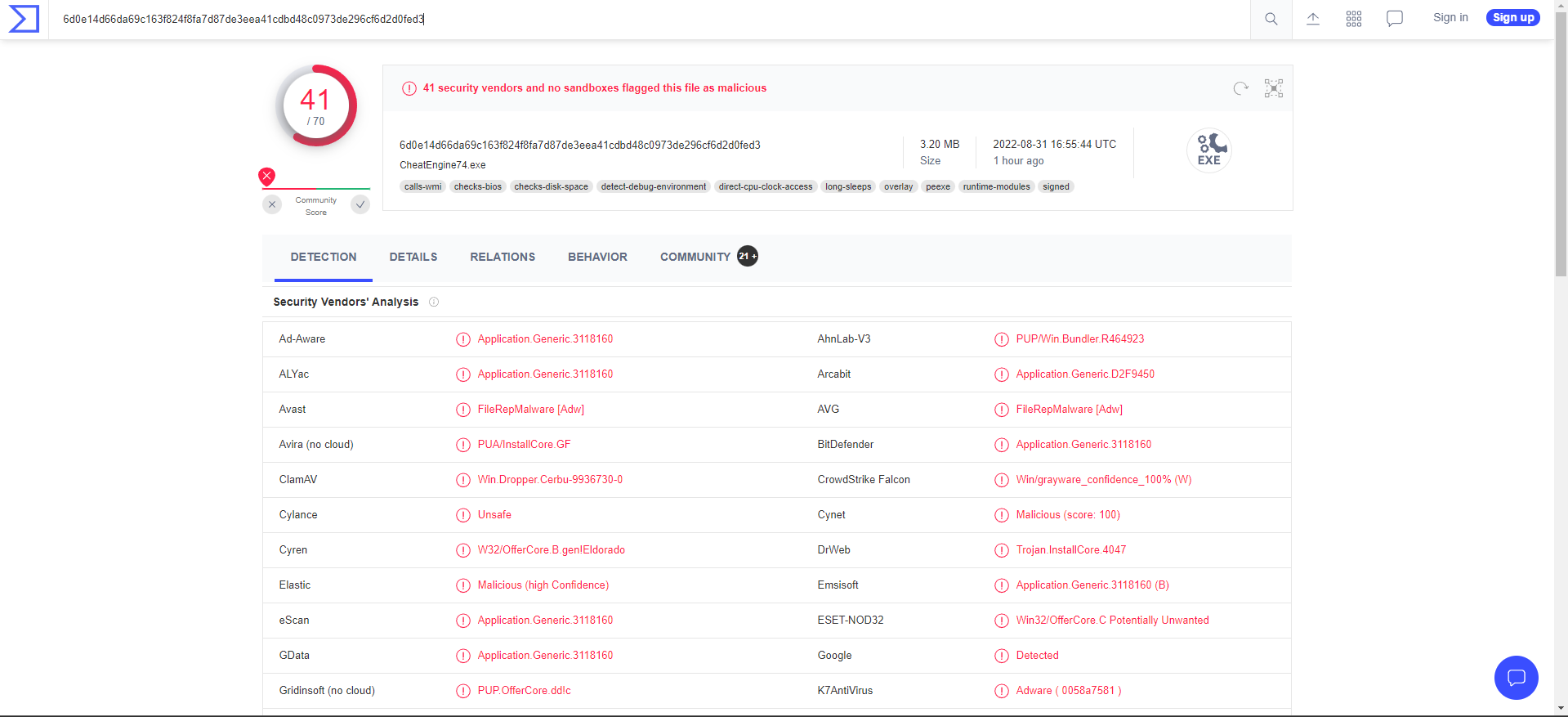The width and height of the screenshot is (1568, 717).
Task: Click the alert icon on the Avast row
Action: tap(463, 410)
